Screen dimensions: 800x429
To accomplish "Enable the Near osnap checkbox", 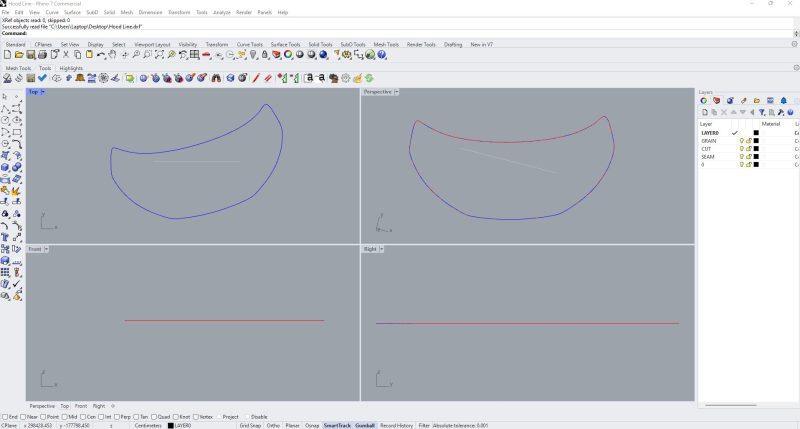I will [23, 417].
